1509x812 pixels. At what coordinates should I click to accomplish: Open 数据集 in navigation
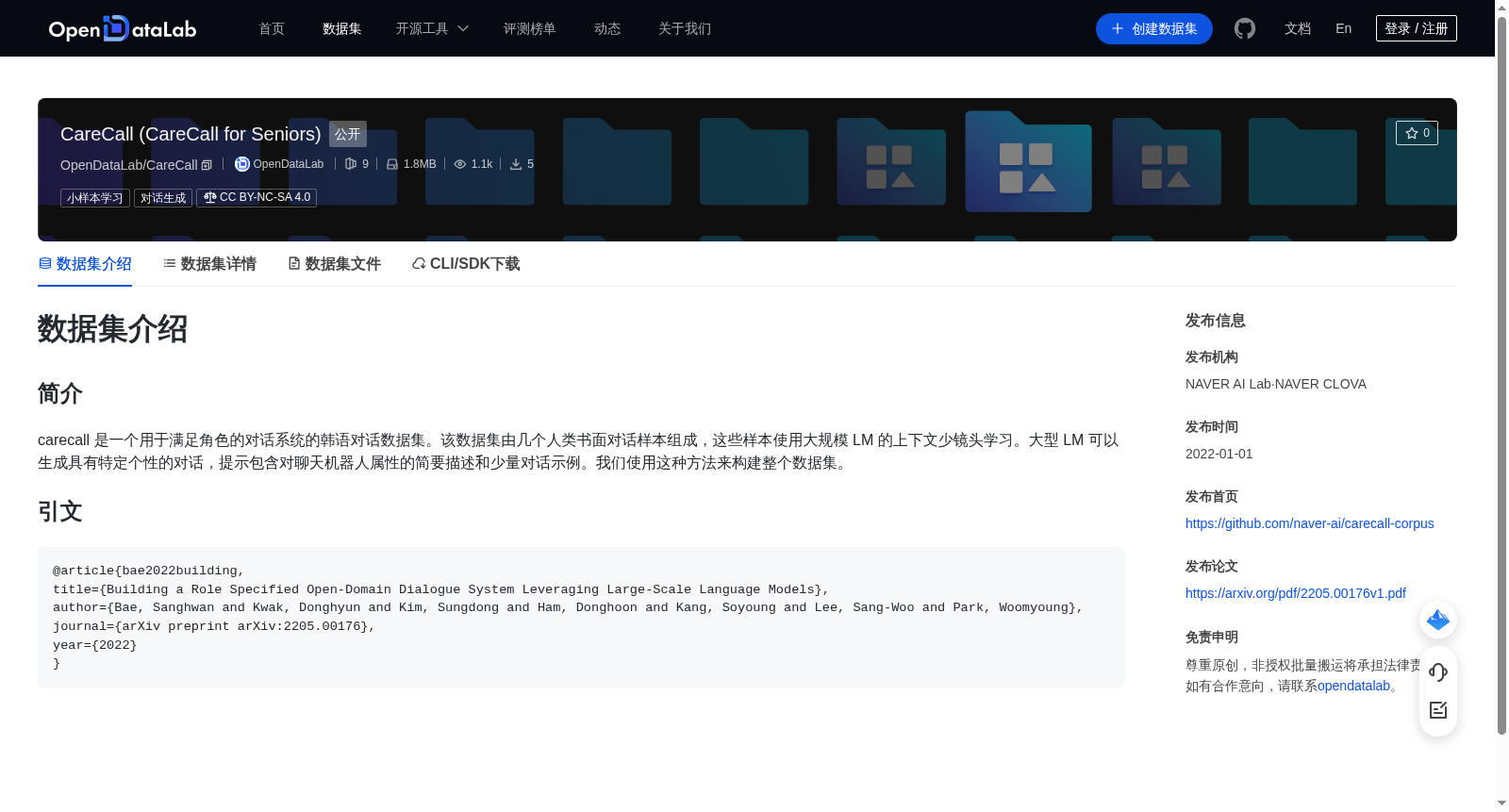click(341, 28)
